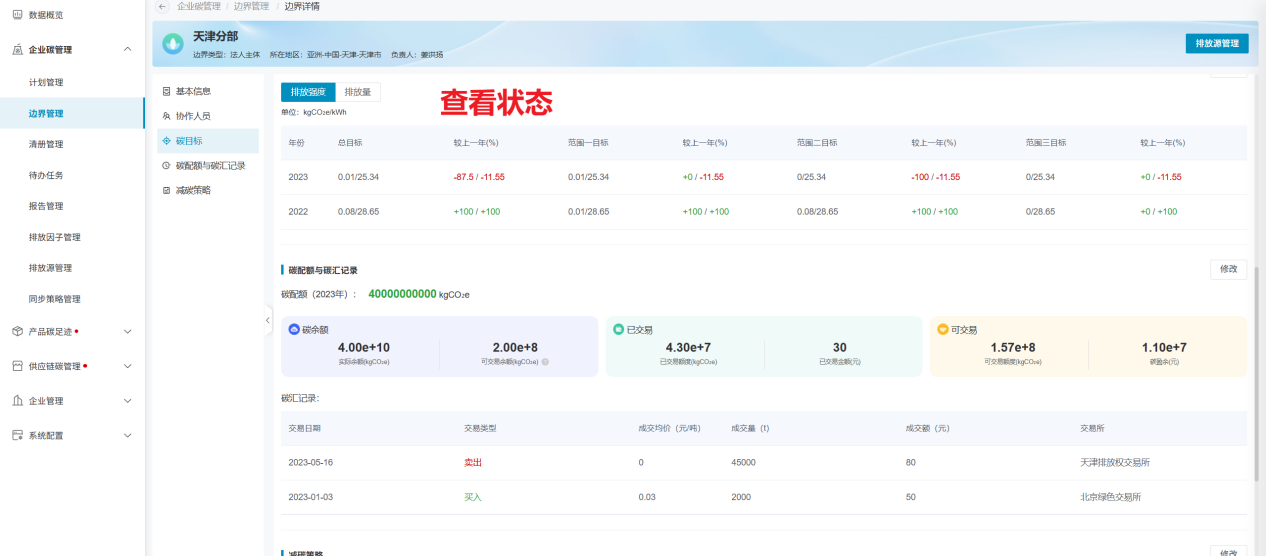Click the 排放源管理 button
Image resolution: width=1266 pixels, height=556 pixels.
[x=1216, y=43]
